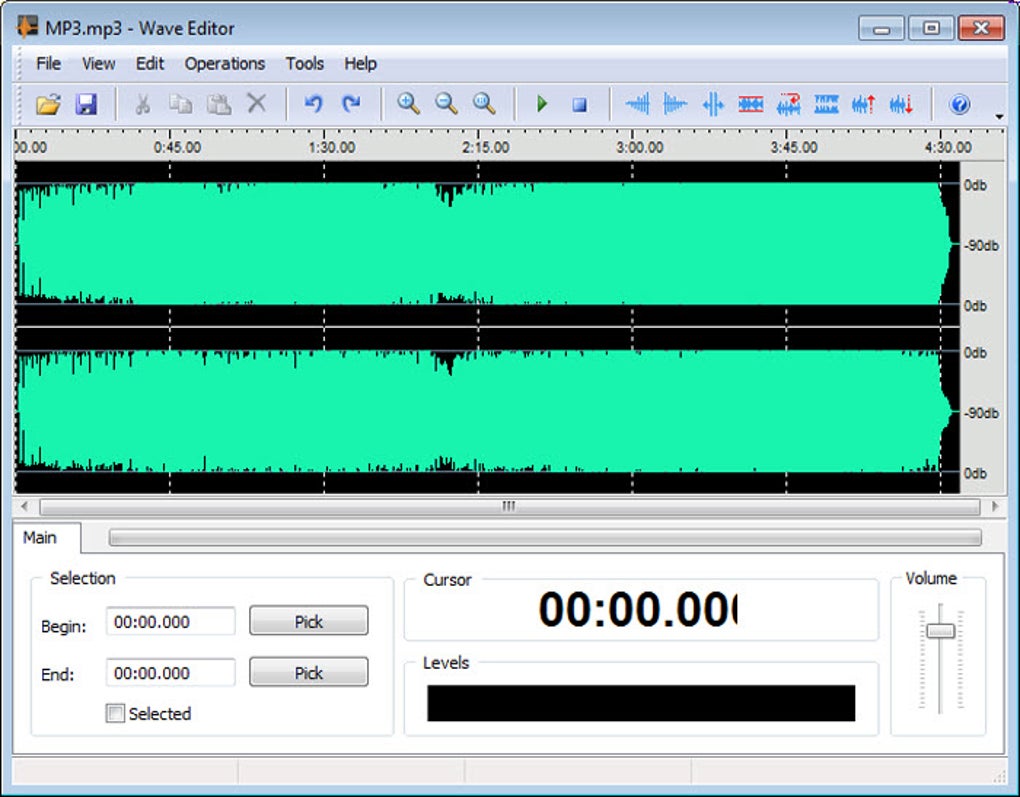Click the Pick button next to Begin
The width and height of the screenshot is (1020, 797).
pyautogui.click(x=308, y=621)
